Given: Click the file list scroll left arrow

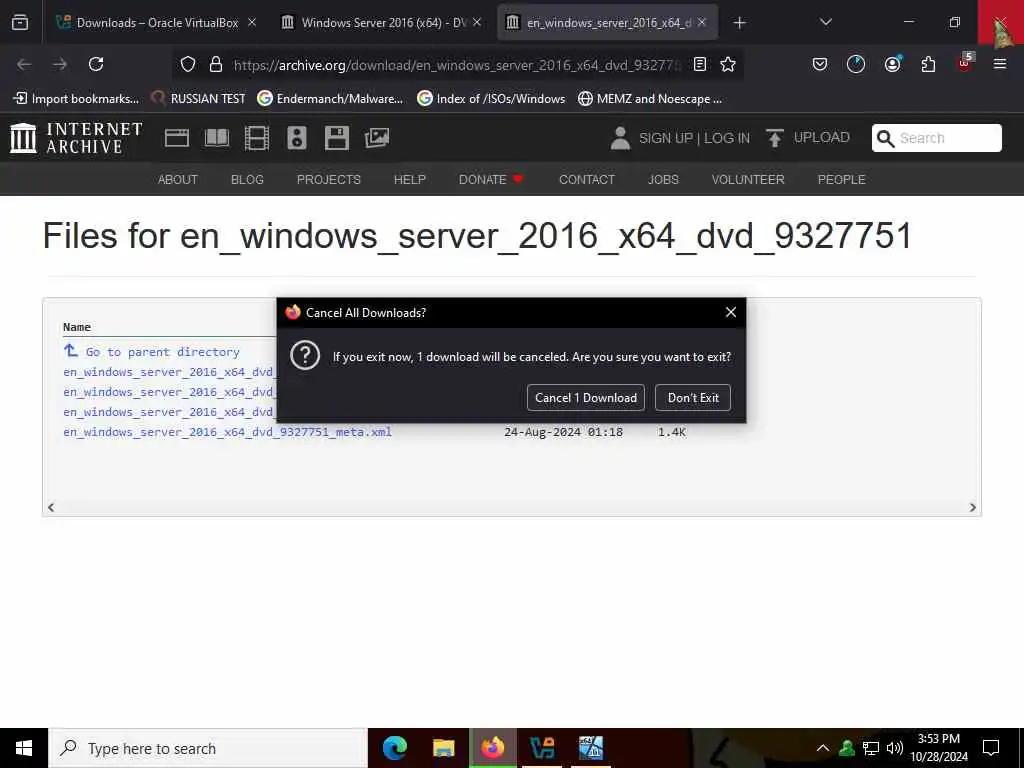Looking at the screenshot, I should tap(51, 507).
